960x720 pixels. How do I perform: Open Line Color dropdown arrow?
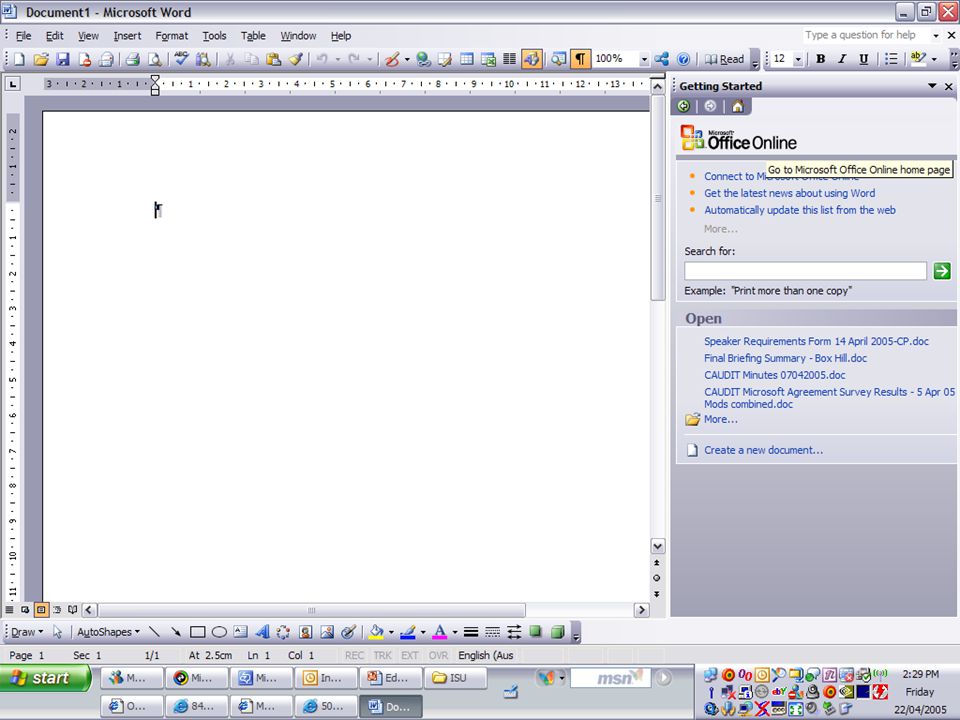coord(422,632)
